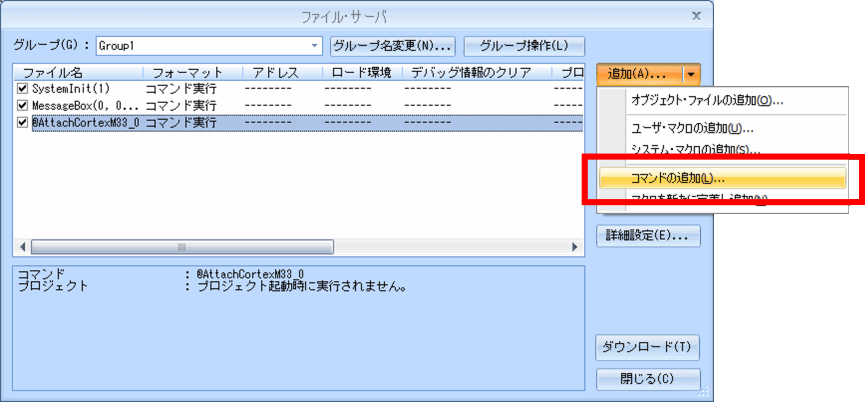Image resolution: width=865 pixels, height=402 pixels.
Task: Click the 追加(A)... split button
Action: (639, 75)
